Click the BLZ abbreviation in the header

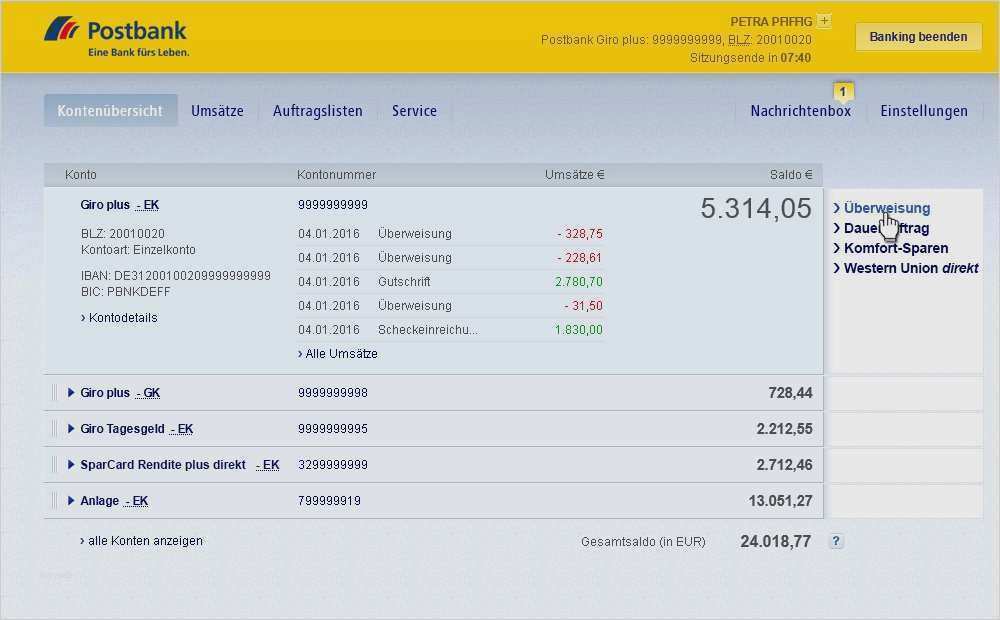[x=739, y=40]
